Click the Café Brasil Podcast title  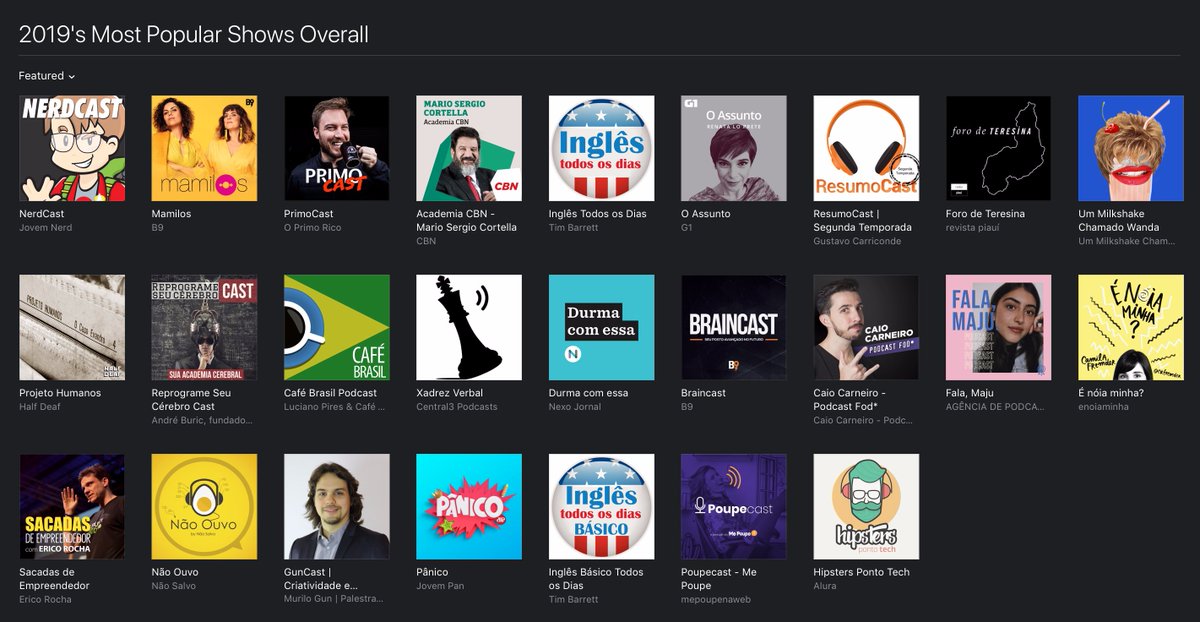[x=330, y=393]
